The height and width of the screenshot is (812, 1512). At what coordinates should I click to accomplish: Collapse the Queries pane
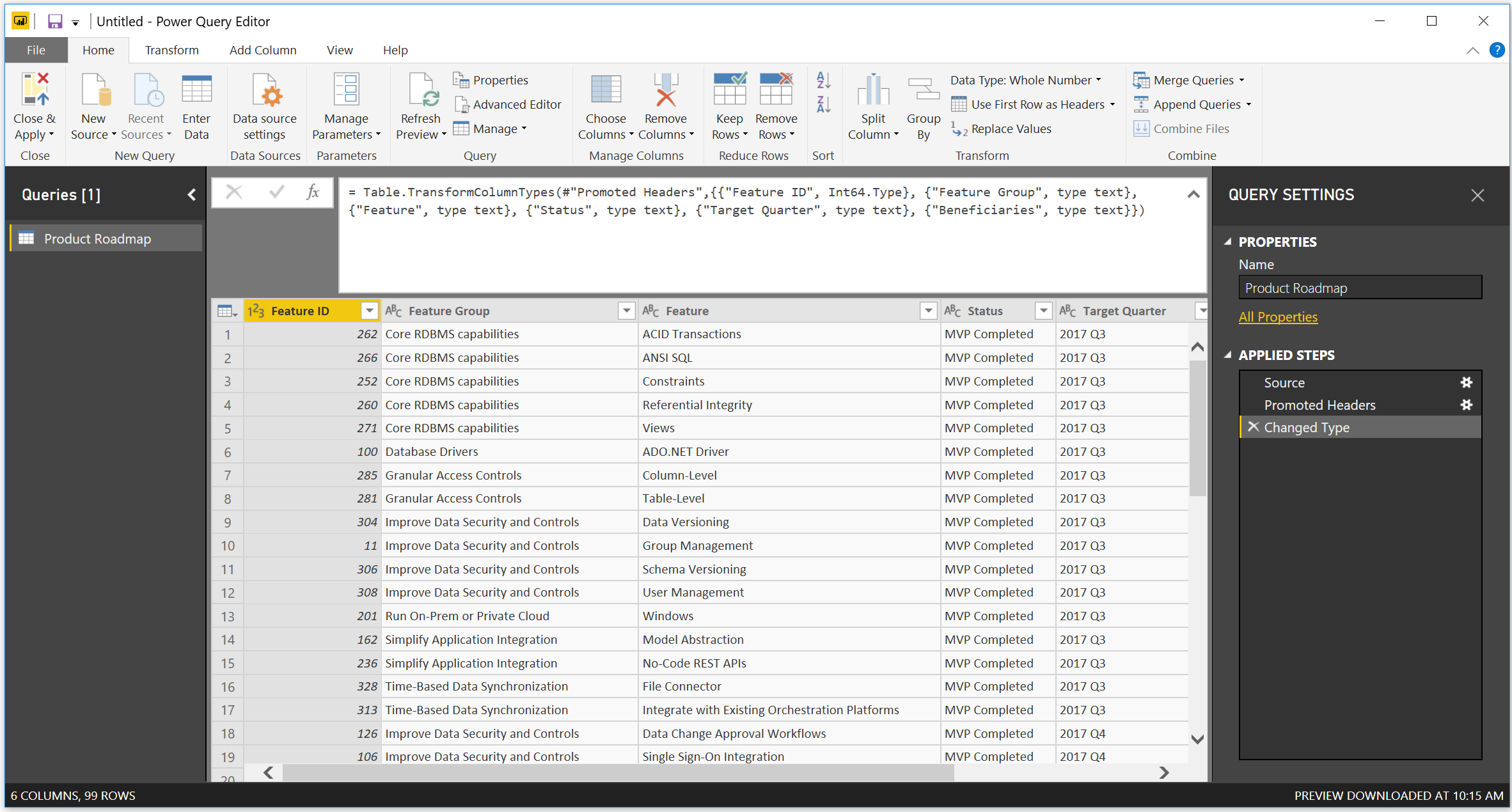click(191, 195)
